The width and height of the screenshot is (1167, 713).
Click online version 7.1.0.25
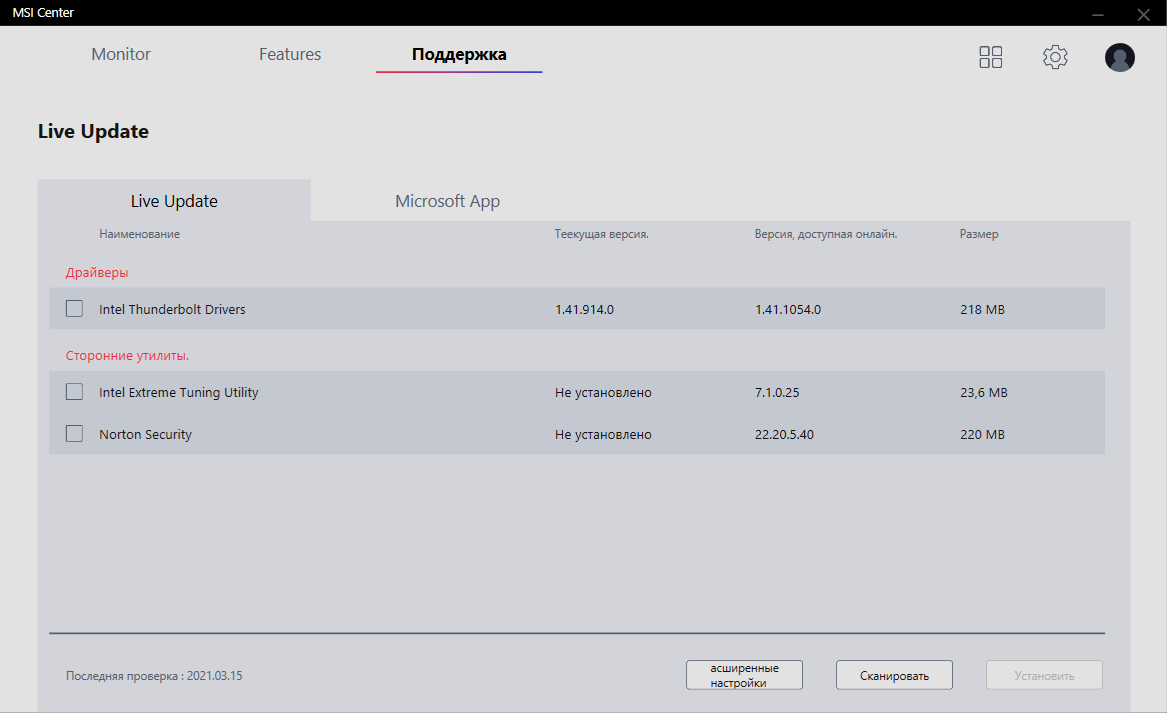coord(777,392)
